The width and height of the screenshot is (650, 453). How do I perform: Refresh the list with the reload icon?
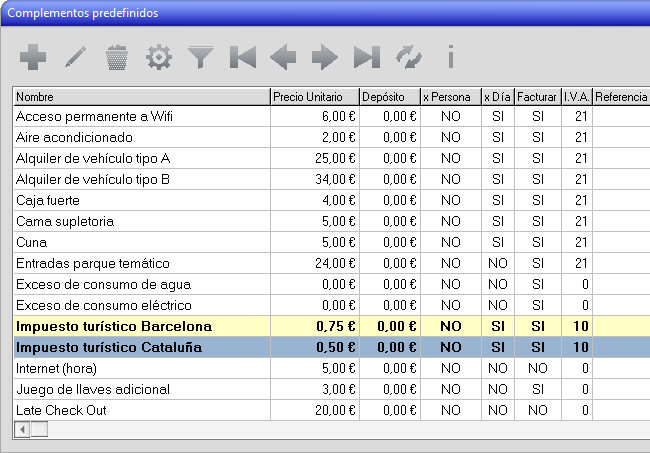[408, 58]
